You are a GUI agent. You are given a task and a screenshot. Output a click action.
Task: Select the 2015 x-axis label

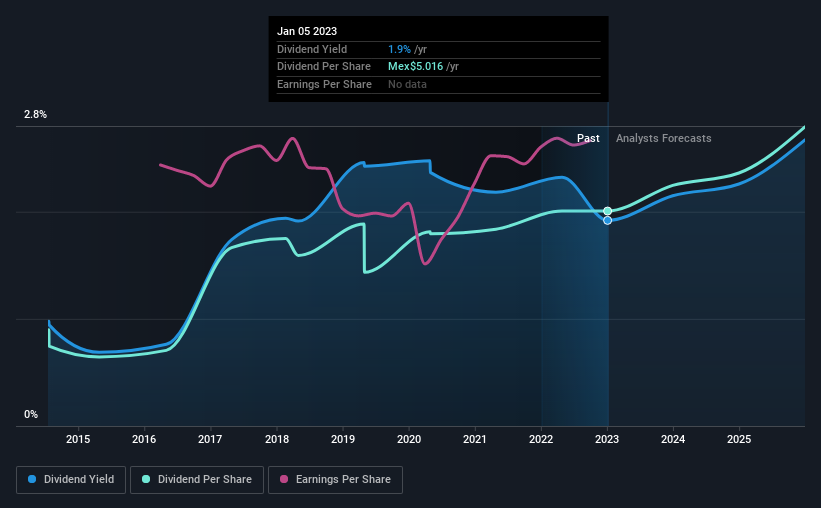click(x=78, y=439)
